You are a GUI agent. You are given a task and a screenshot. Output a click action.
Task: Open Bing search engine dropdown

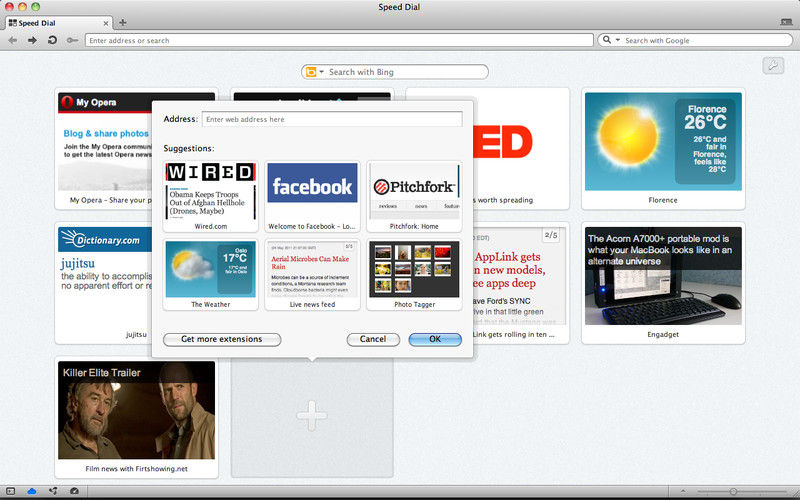coord(314,72)
